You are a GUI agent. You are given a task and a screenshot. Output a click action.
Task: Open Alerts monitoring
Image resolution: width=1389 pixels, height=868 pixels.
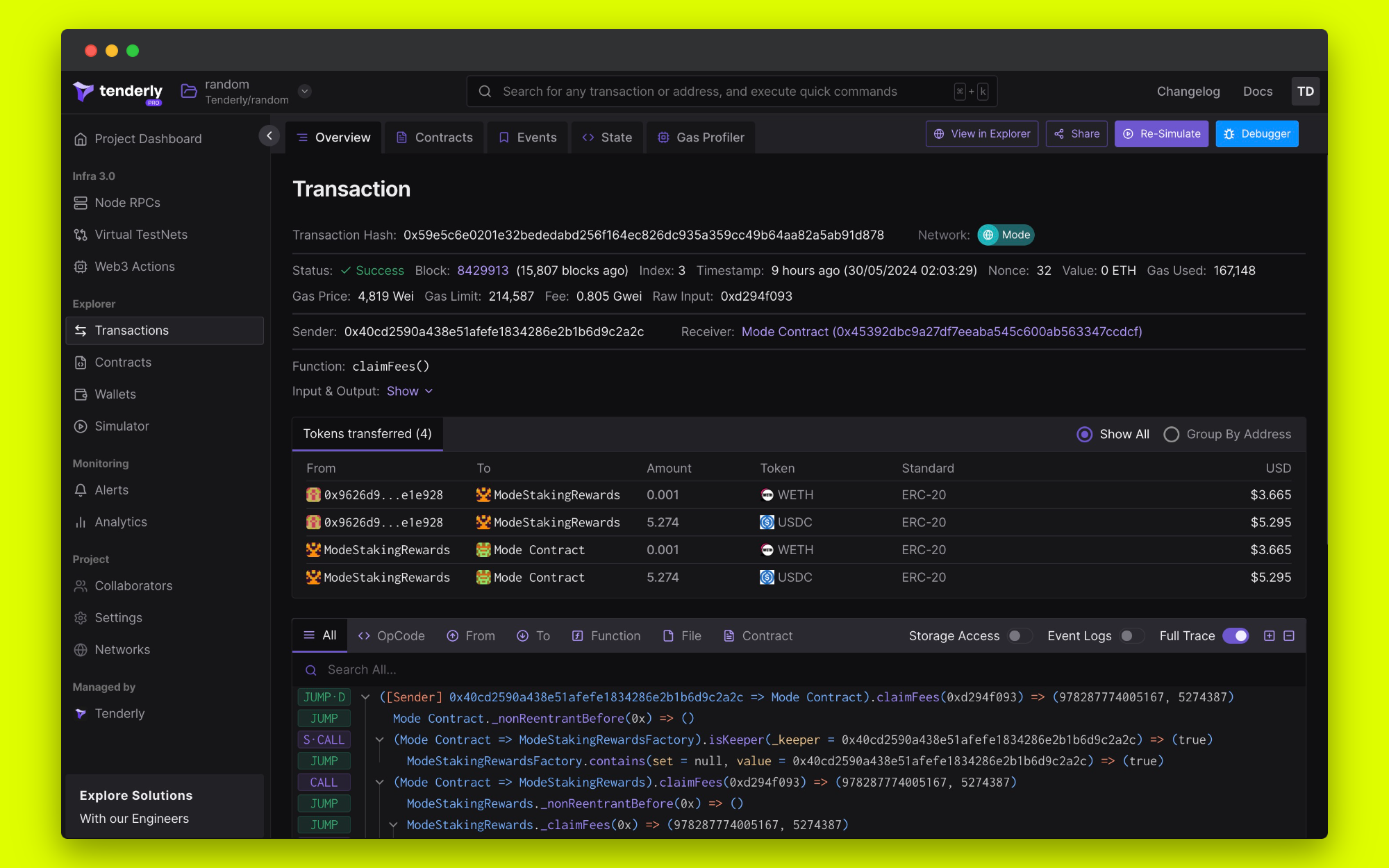[112, 490]
